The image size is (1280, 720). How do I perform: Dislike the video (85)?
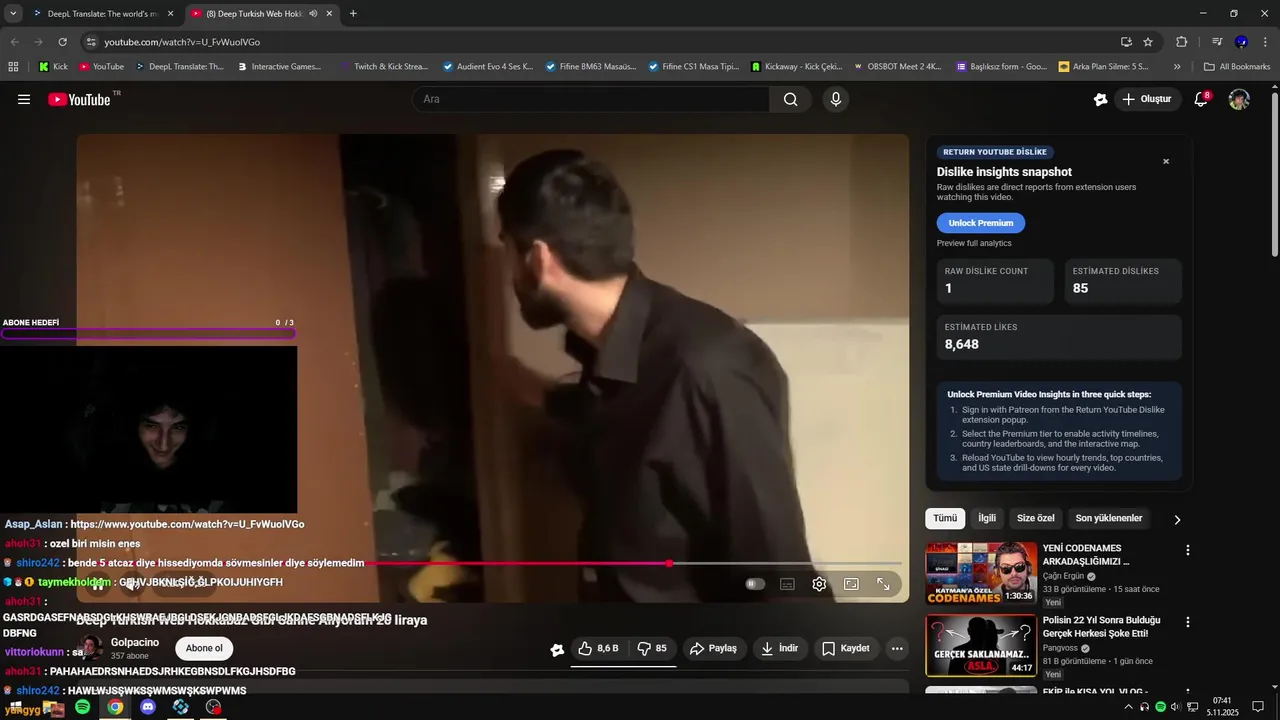click(652, 648)
